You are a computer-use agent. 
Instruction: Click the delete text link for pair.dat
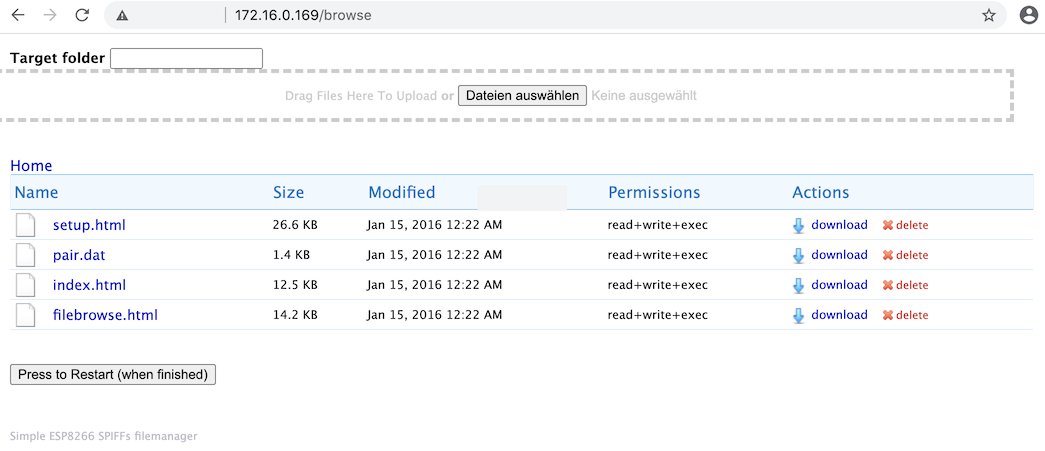(x=912, y=255)
